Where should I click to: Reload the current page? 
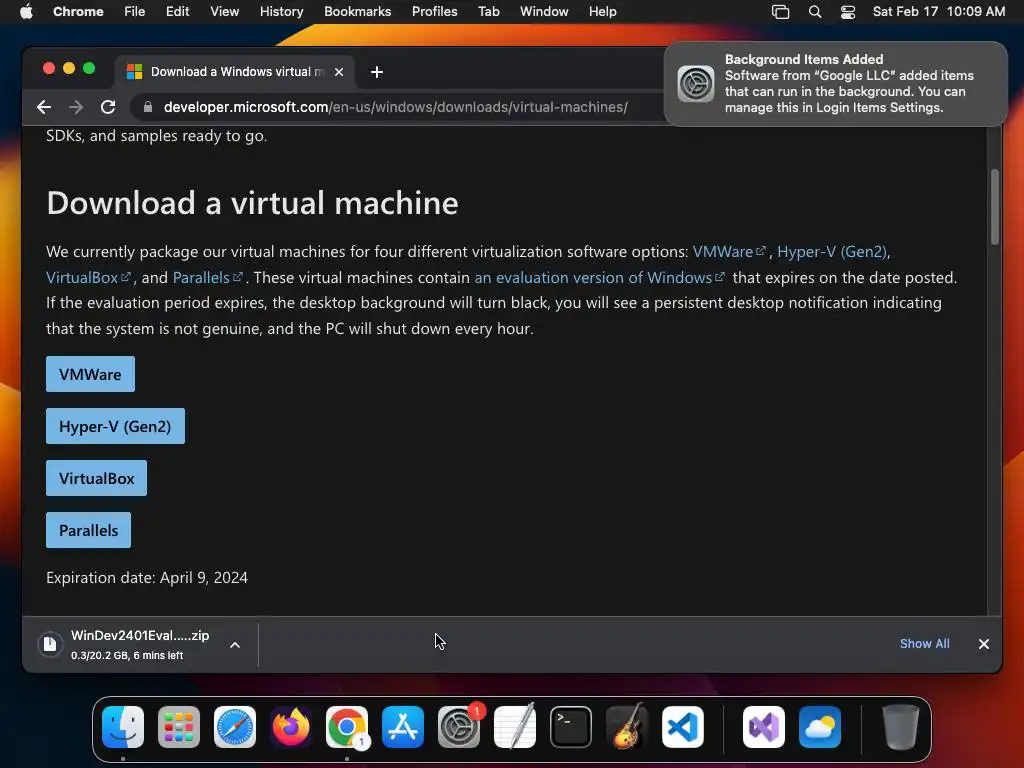[x=108, y=107]
